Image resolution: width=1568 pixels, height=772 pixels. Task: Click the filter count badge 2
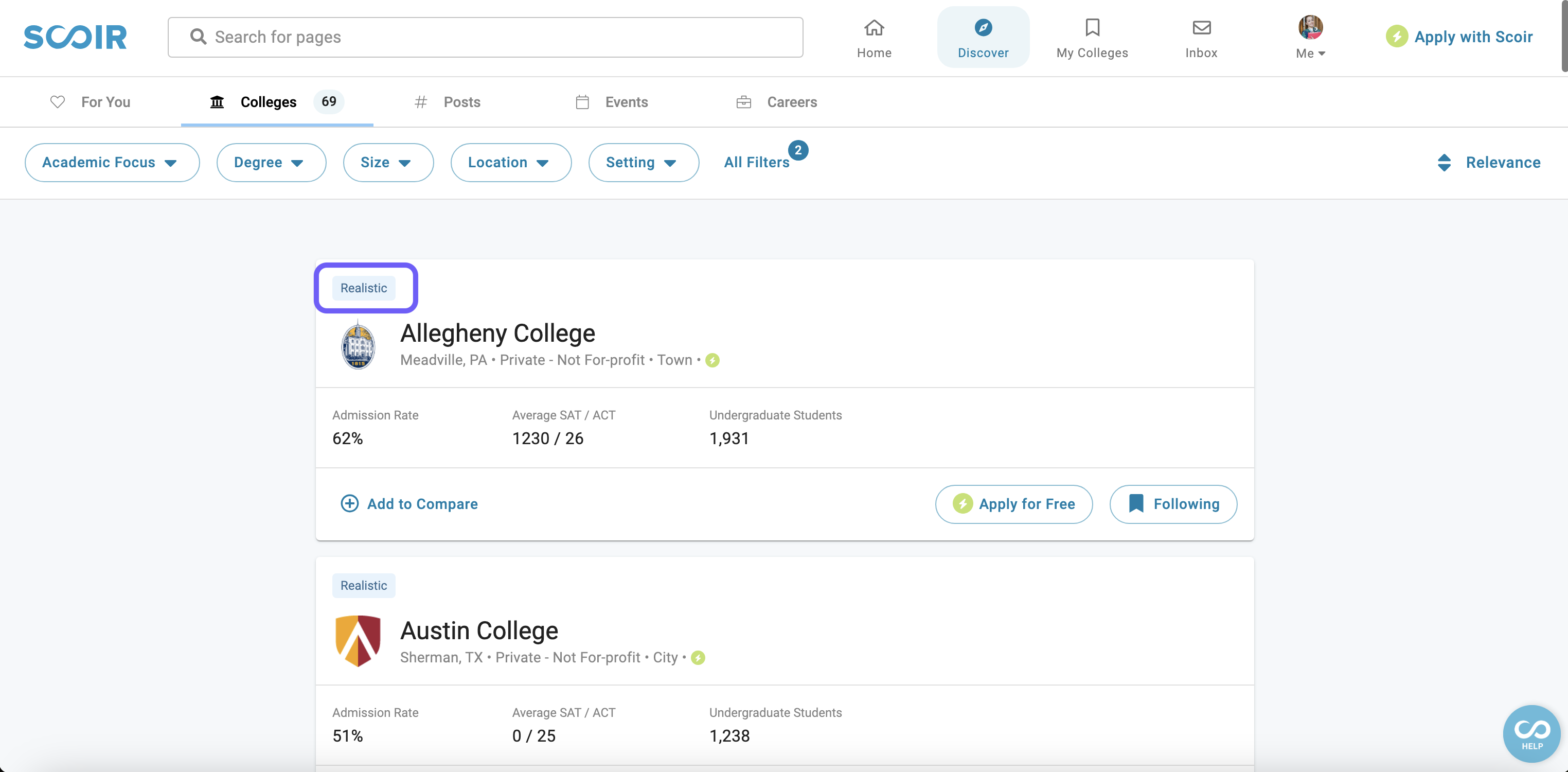pyautogui.click(x=797, y=150)
